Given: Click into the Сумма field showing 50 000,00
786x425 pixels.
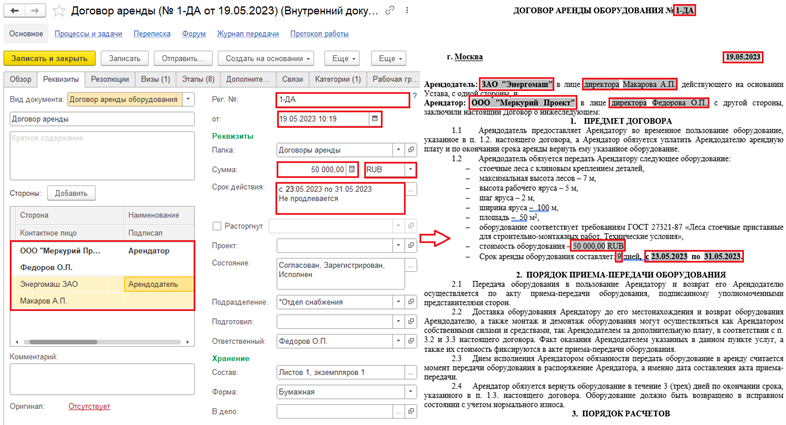Looking at the screenshot, I should tap(312, 169).
